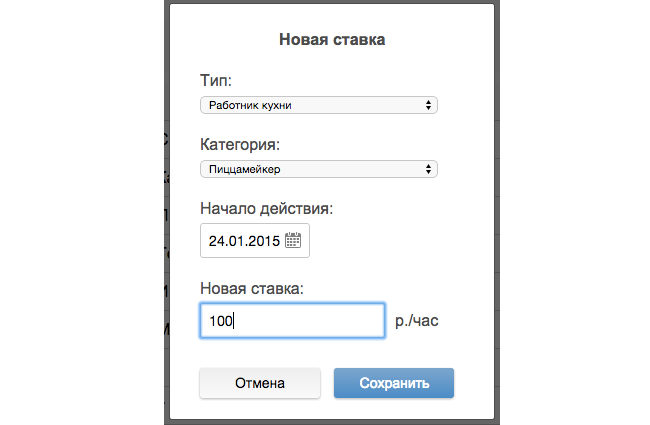Click the р./час unit text

click(417, 321)
